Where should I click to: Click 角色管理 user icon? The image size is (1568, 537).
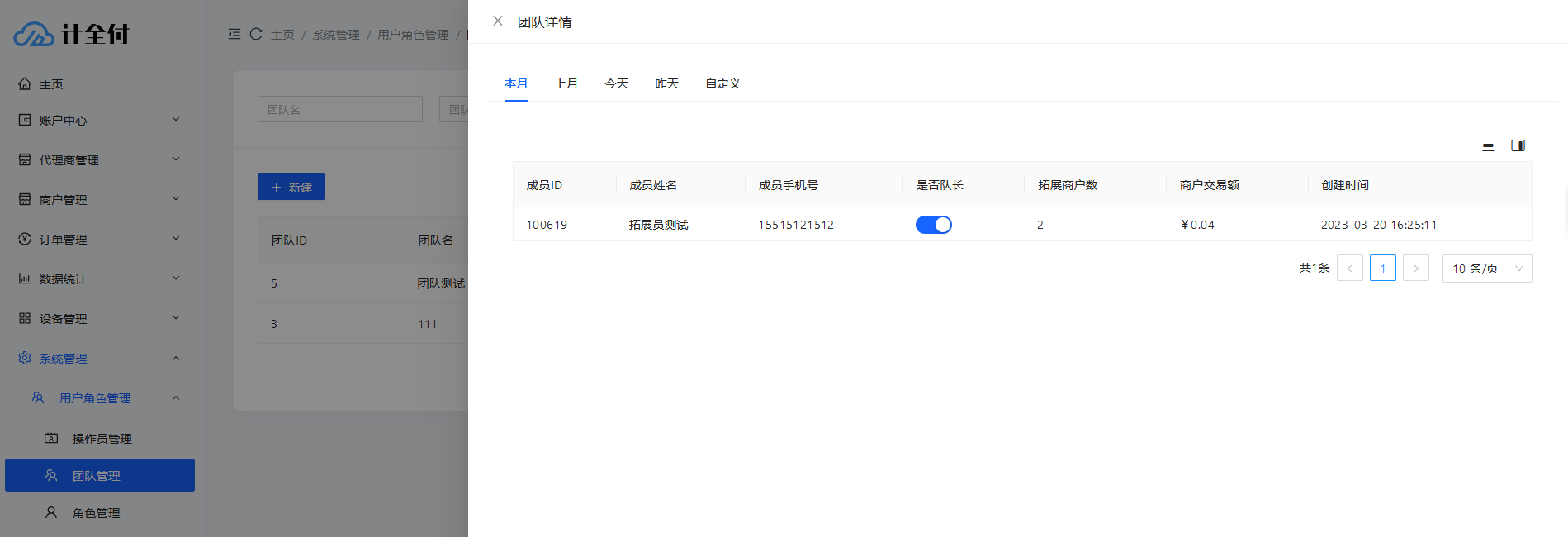coord(51,512)
